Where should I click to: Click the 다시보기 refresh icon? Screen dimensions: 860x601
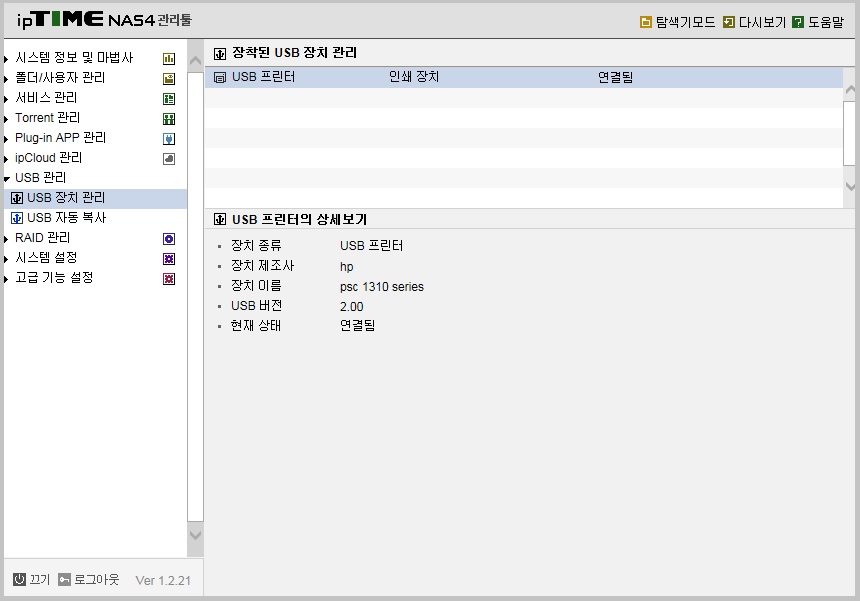[728, 22]
